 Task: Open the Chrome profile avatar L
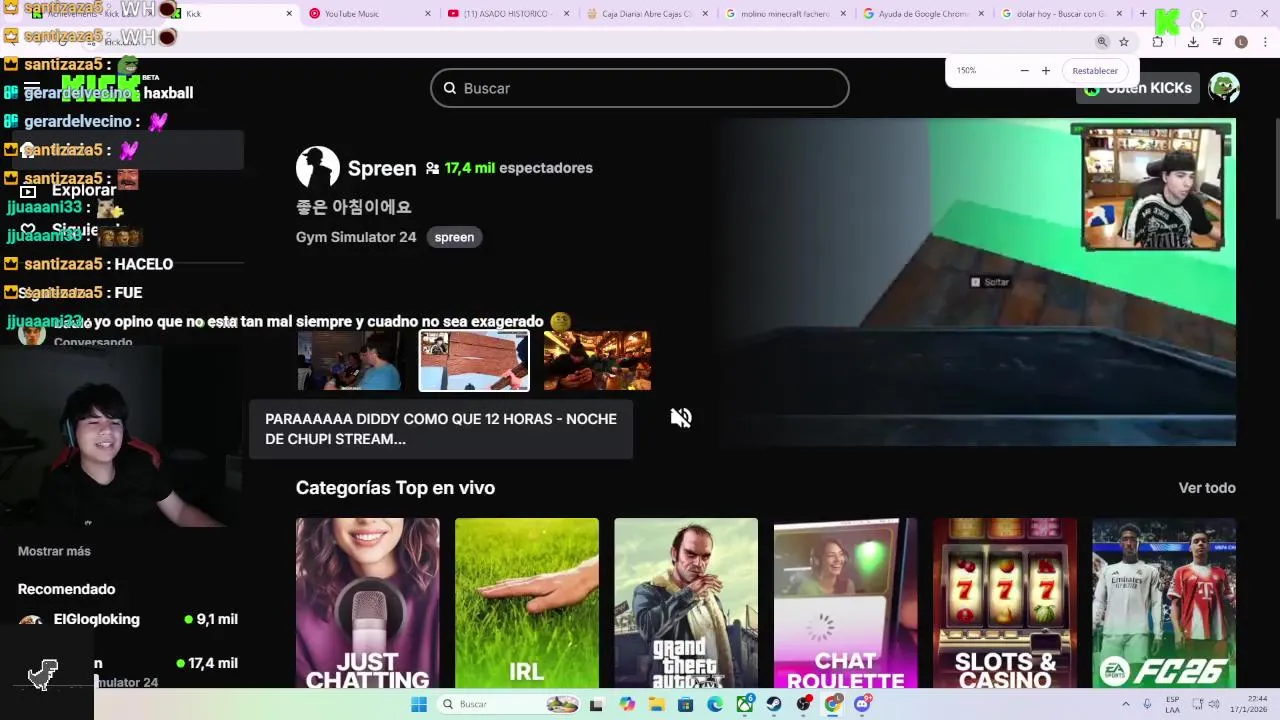[x=1241, y=42]
